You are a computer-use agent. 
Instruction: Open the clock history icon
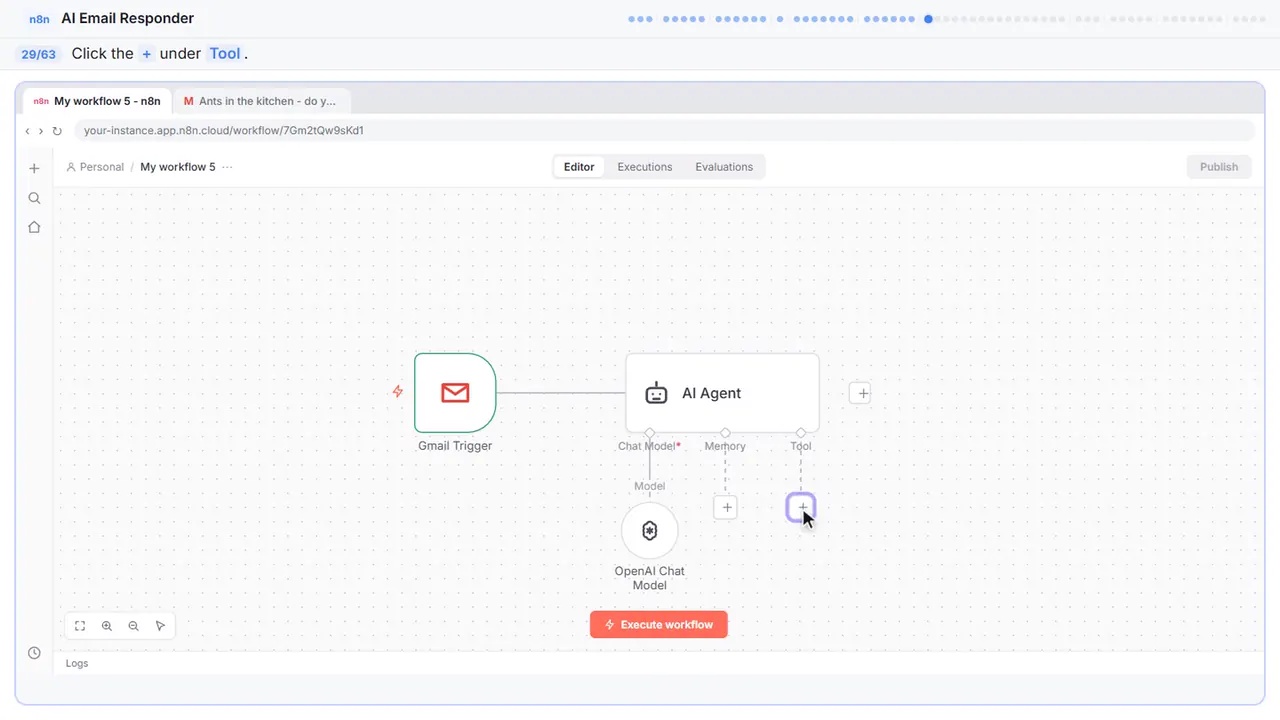[x=34, y=653]
